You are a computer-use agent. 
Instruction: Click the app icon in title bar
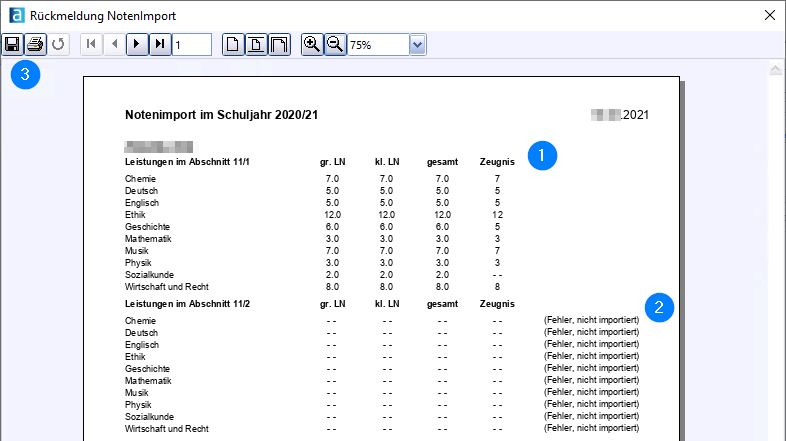17,16
